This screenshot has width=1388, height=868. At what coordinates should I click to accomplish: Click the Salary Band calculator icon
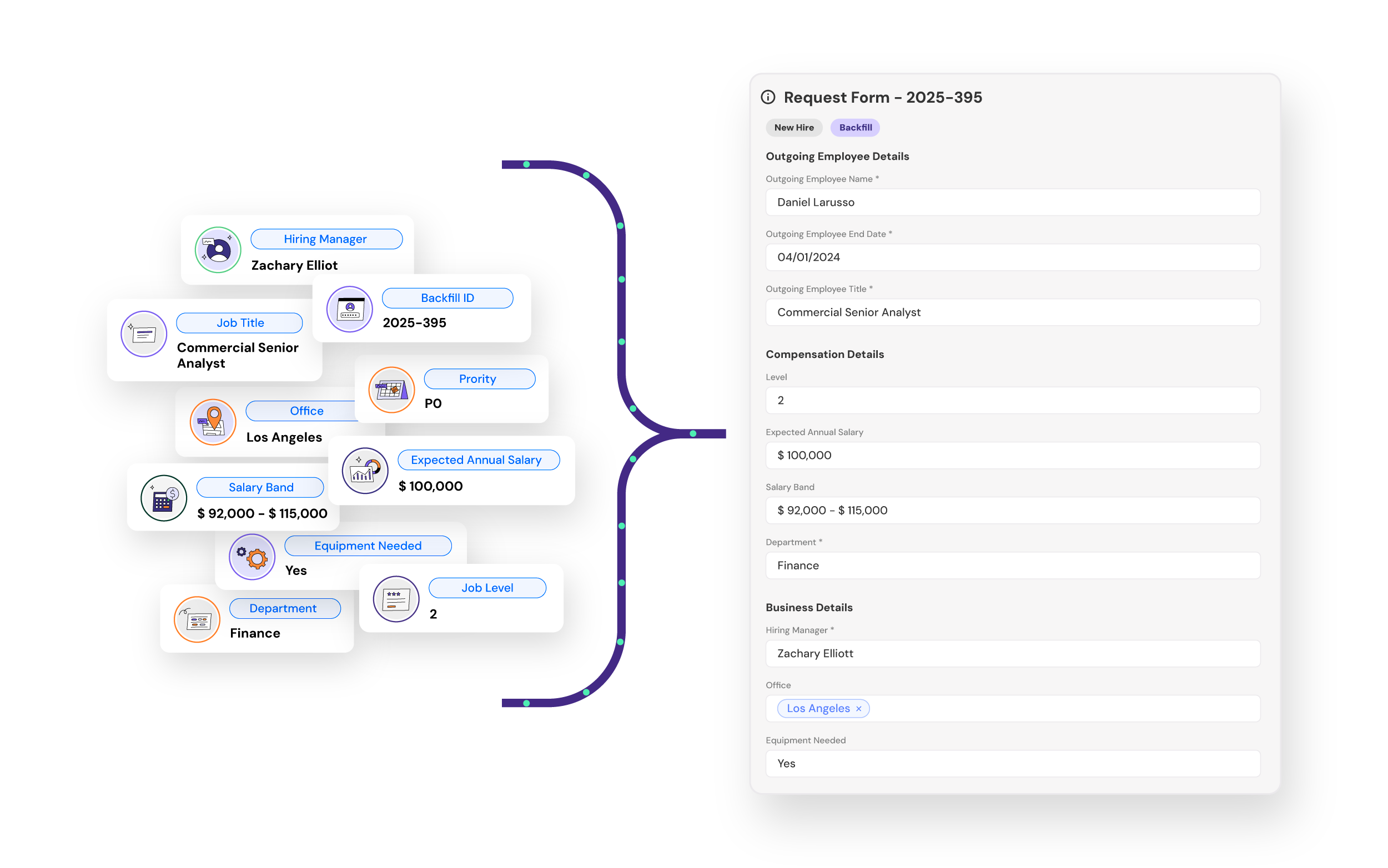[164, 498]
